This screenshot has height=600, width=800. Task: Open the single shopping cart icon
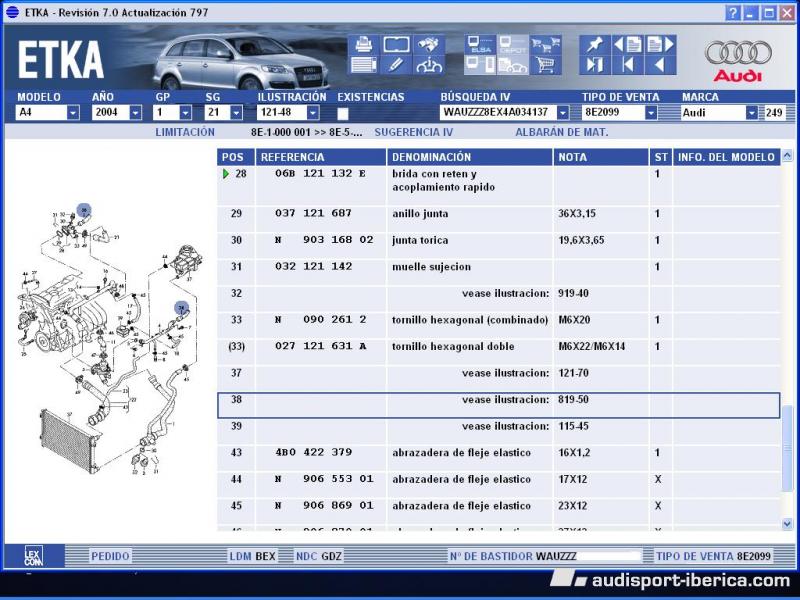[x=545, y=65]
